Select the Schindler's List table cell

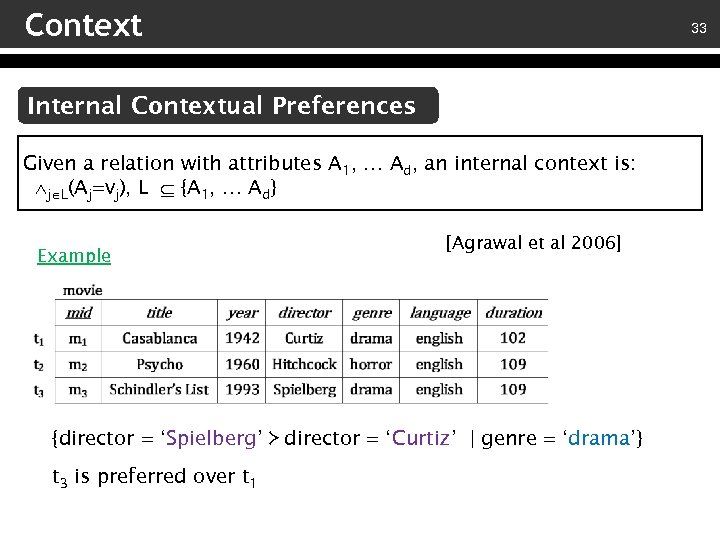click(x=159, y=389)
